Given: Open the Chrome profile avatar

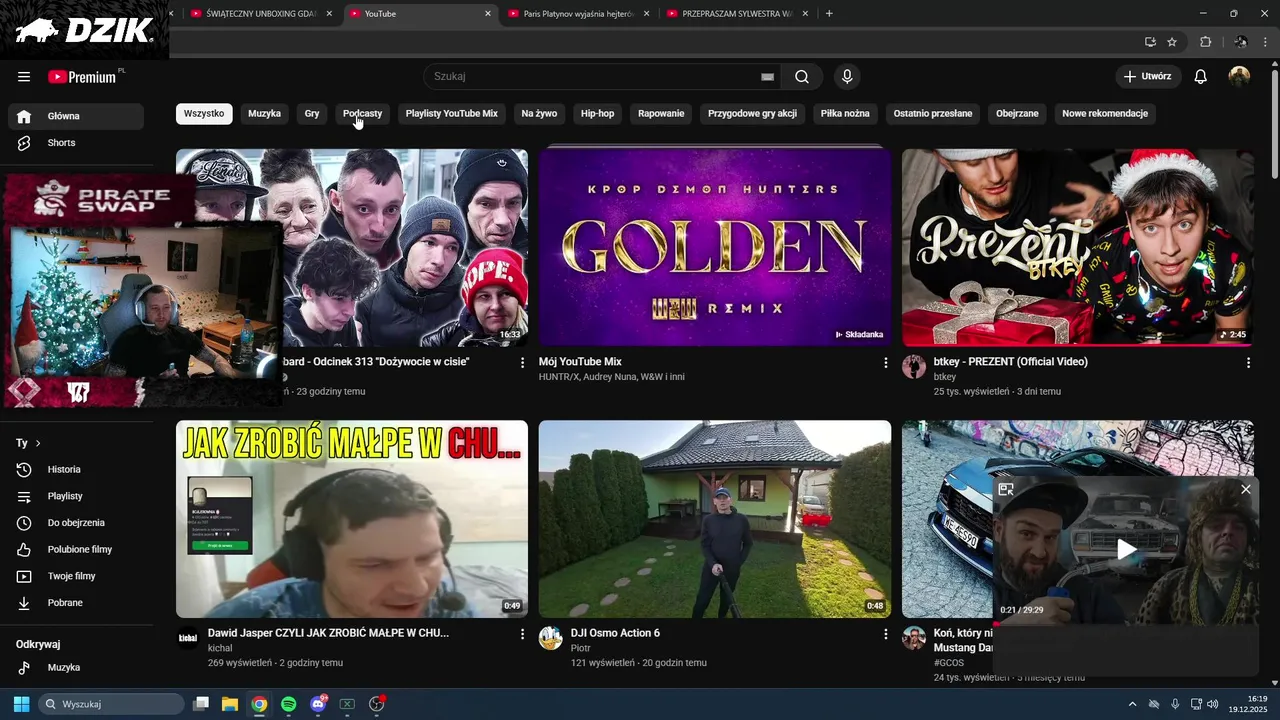Looking at the screenshot, I should point(1241,42).
